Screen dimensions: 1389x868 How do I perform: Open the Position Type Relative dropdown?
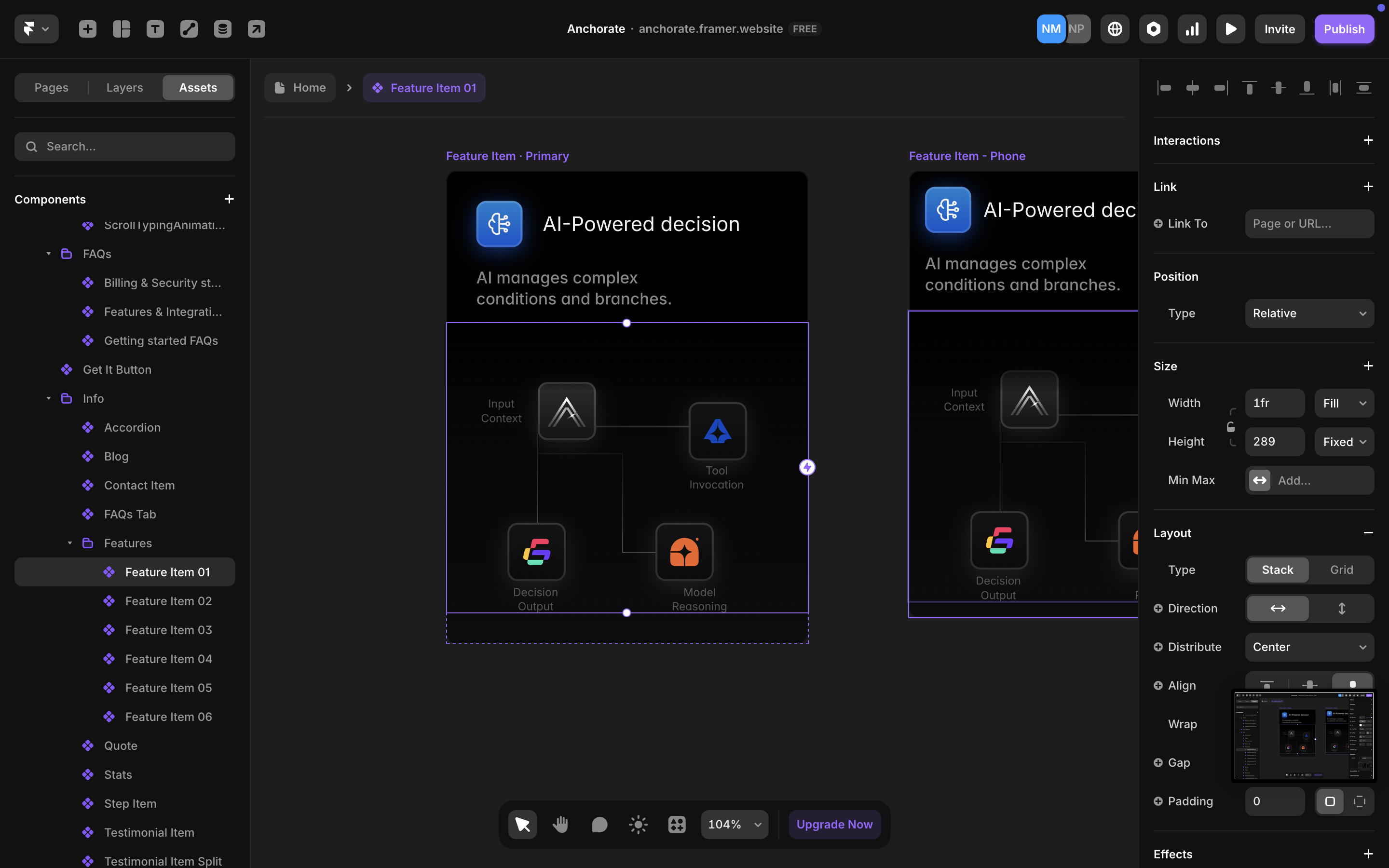[1308, 313]
